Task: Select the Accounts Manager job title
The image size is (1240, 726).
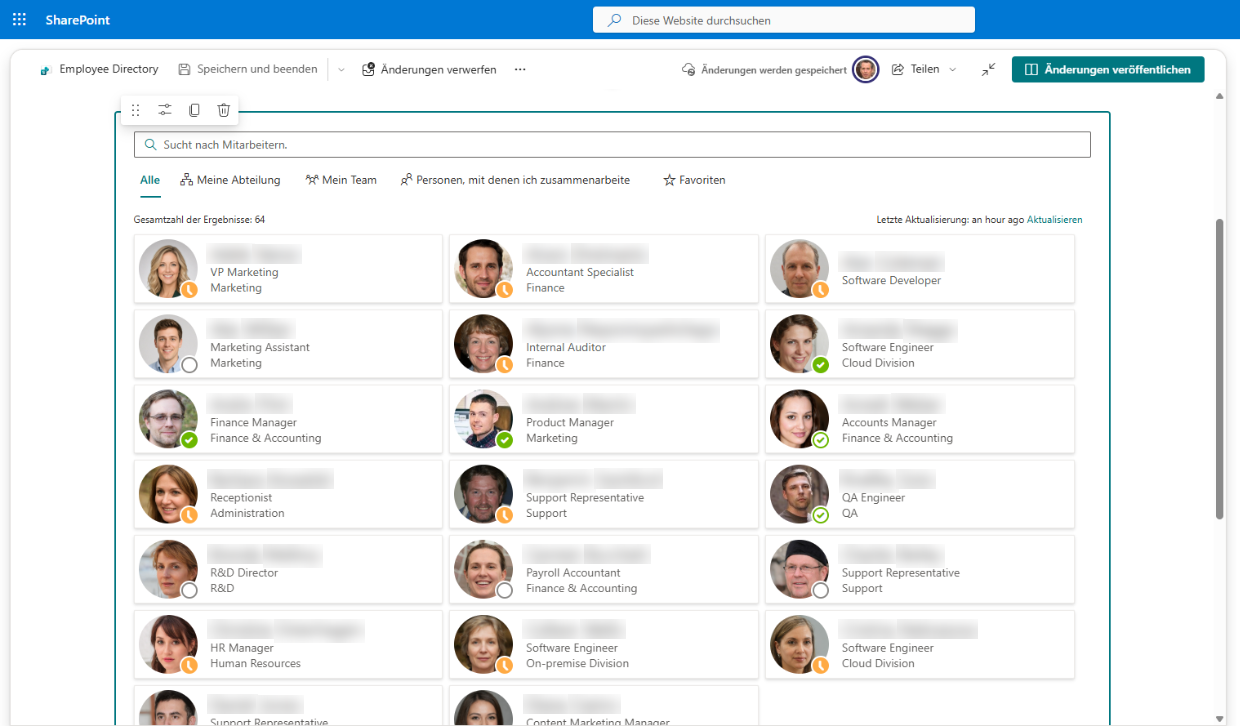Action: click(889, 423)
